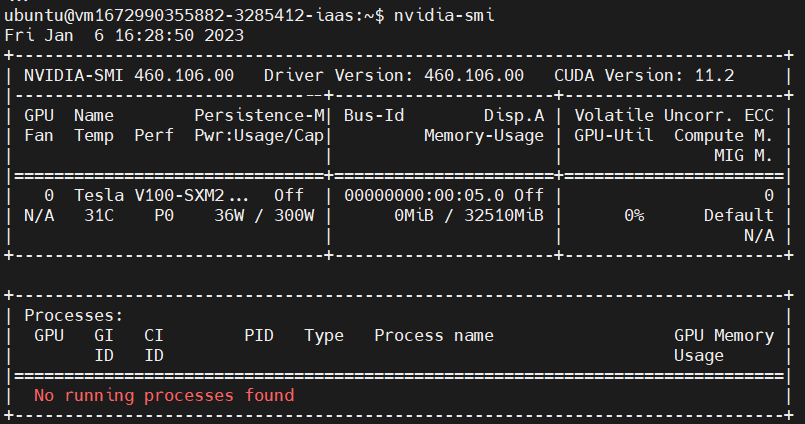Click the date line Fri Jan 6 16:28:50 2023
Image resolution: width=805 pixels, height=424 pixels.
coord(124,35)
